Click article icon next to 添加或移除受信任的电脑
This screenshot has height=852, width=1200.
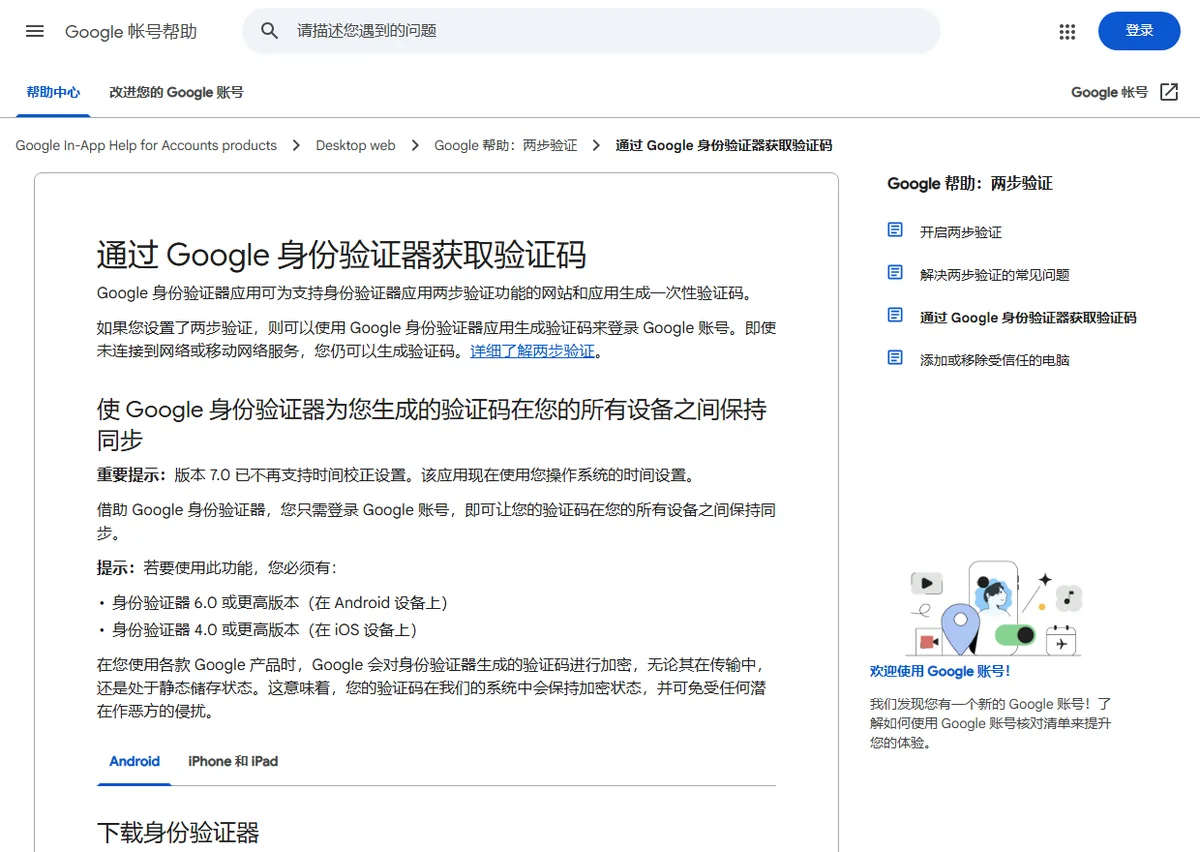pos(895,358)
